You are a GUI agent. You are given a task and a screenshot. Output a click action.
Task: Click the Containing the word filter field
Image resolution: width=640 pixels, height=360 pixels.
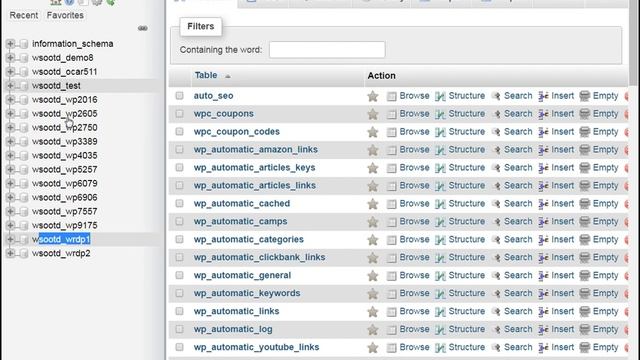click(x=327, y=50)
